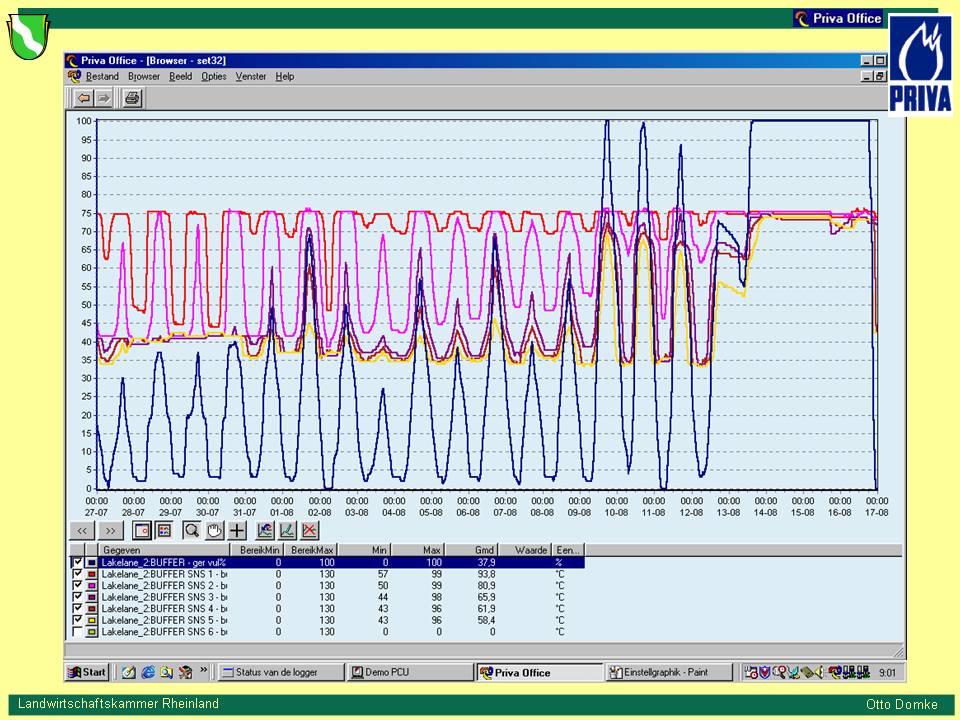
Task: Expand quick launch overflow chevron in taskbar
Action: click(204, 671)
